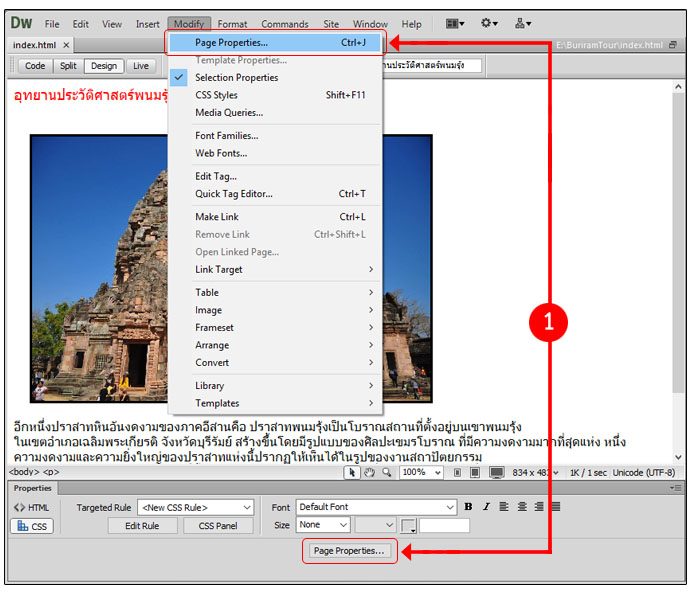Click the Bold formatting icon

468,507
